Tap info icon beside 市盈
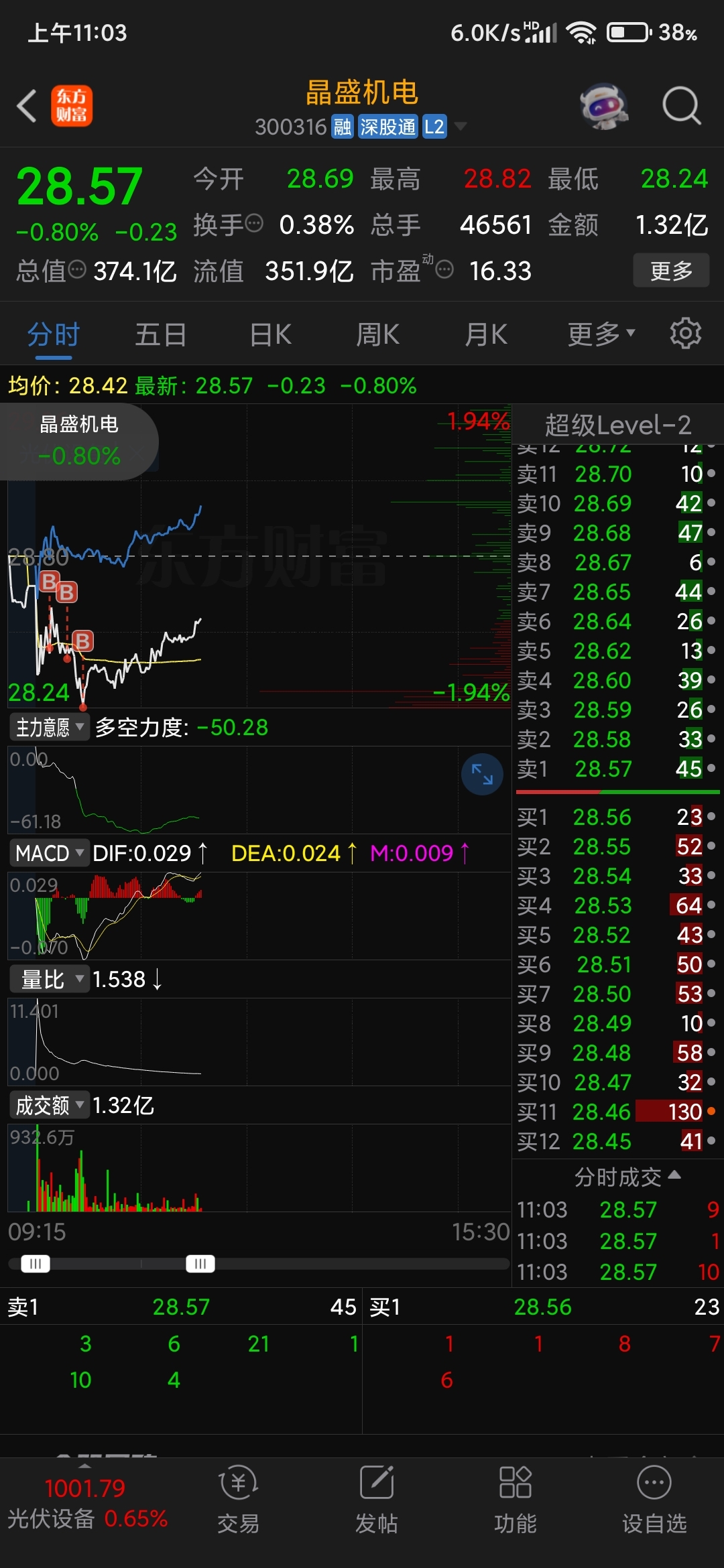Image resolution: width=724 pixels, height=1568 pixels. click(x=444, y=269)
